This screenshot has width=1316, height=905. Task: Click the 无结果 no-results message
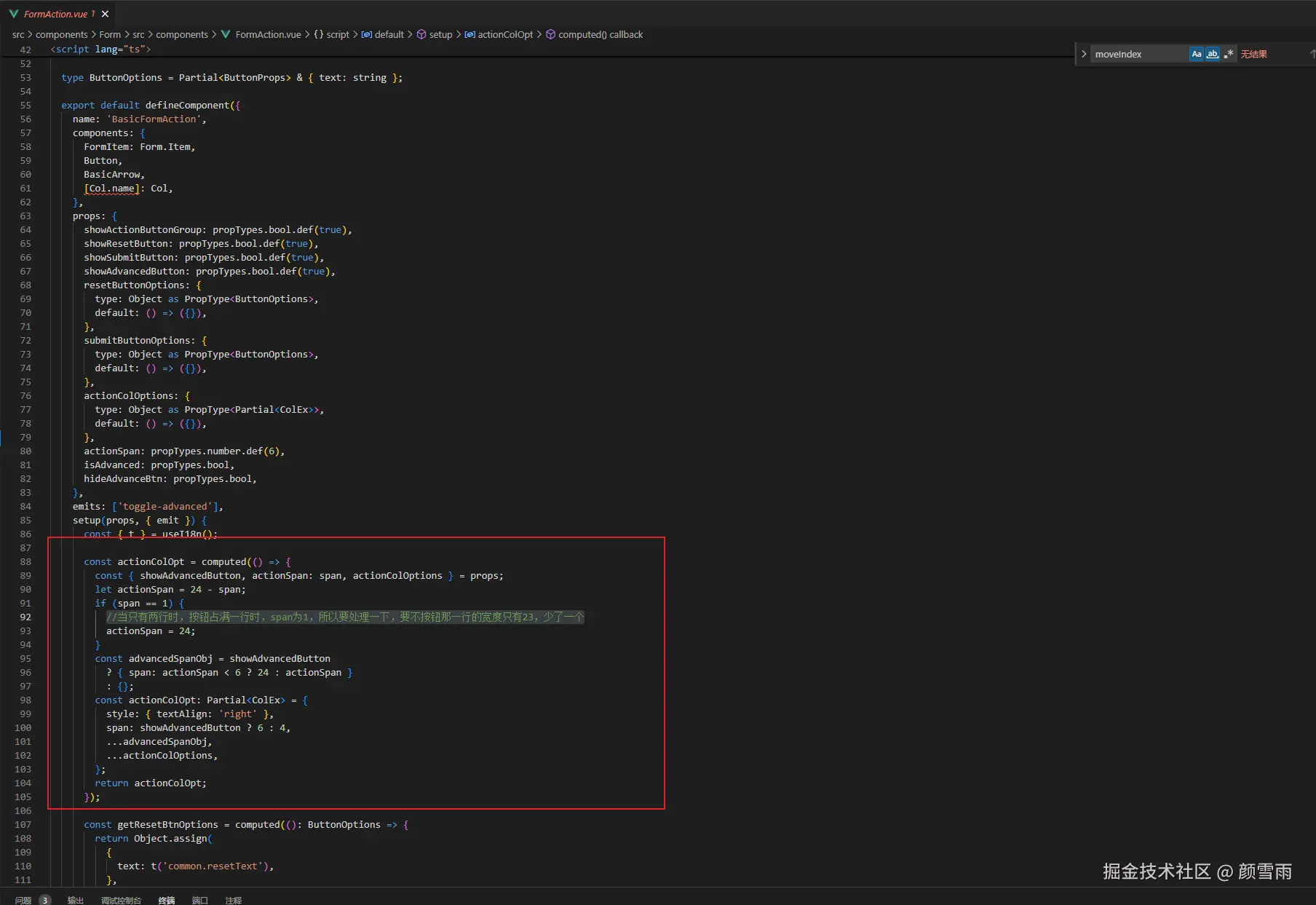[1253, 54]
